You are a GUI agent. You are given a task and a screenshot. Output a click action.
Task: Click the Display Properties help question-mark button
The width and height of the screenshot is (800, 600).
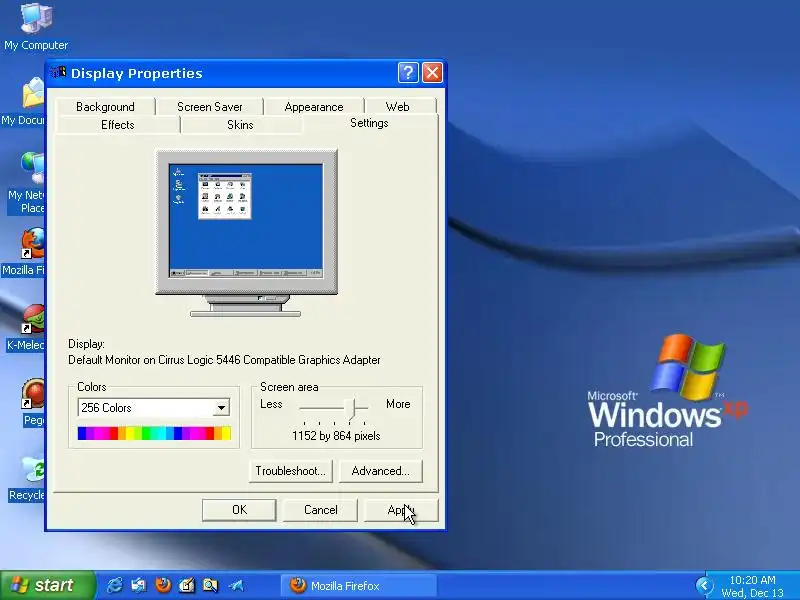pos(408,72)
